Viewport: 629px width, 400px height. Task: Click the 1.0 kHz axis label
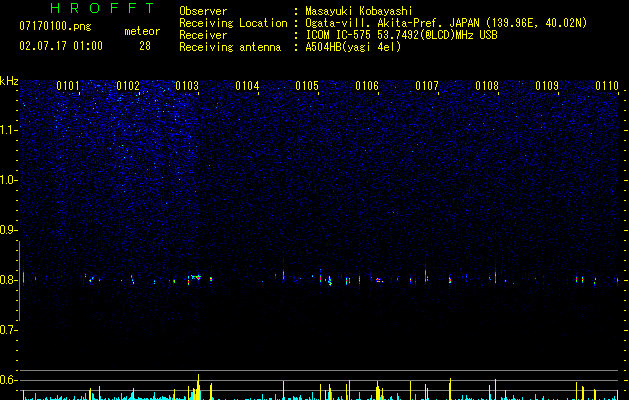8,180
